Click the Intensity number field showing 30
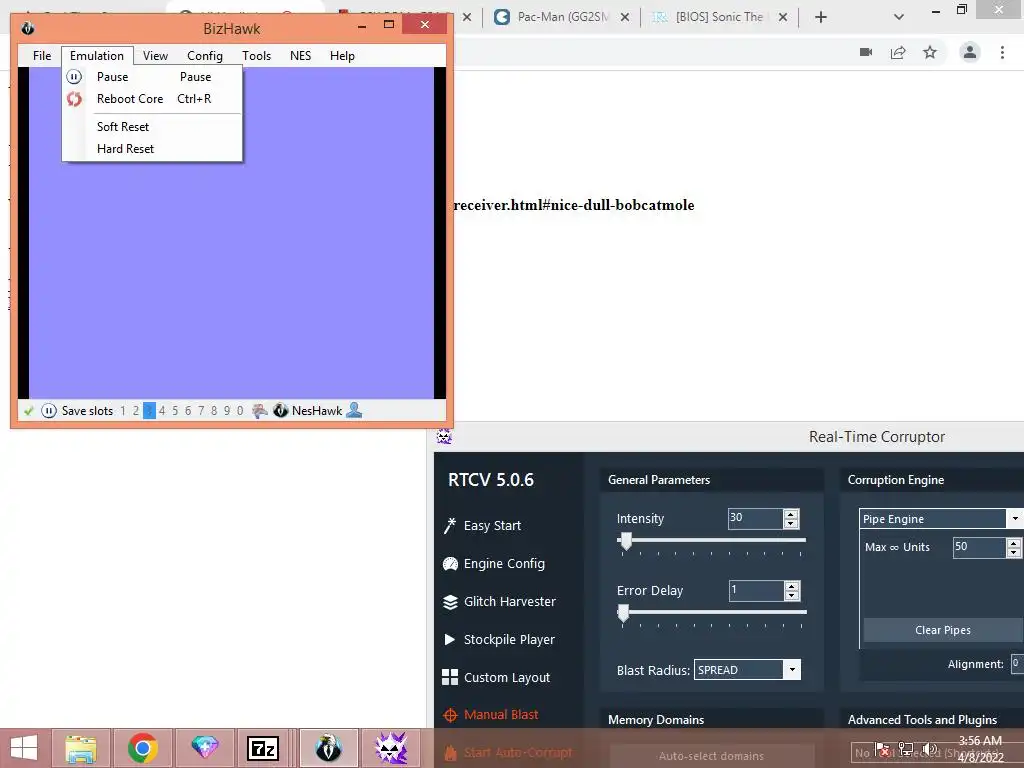 (x=756, y=519)
